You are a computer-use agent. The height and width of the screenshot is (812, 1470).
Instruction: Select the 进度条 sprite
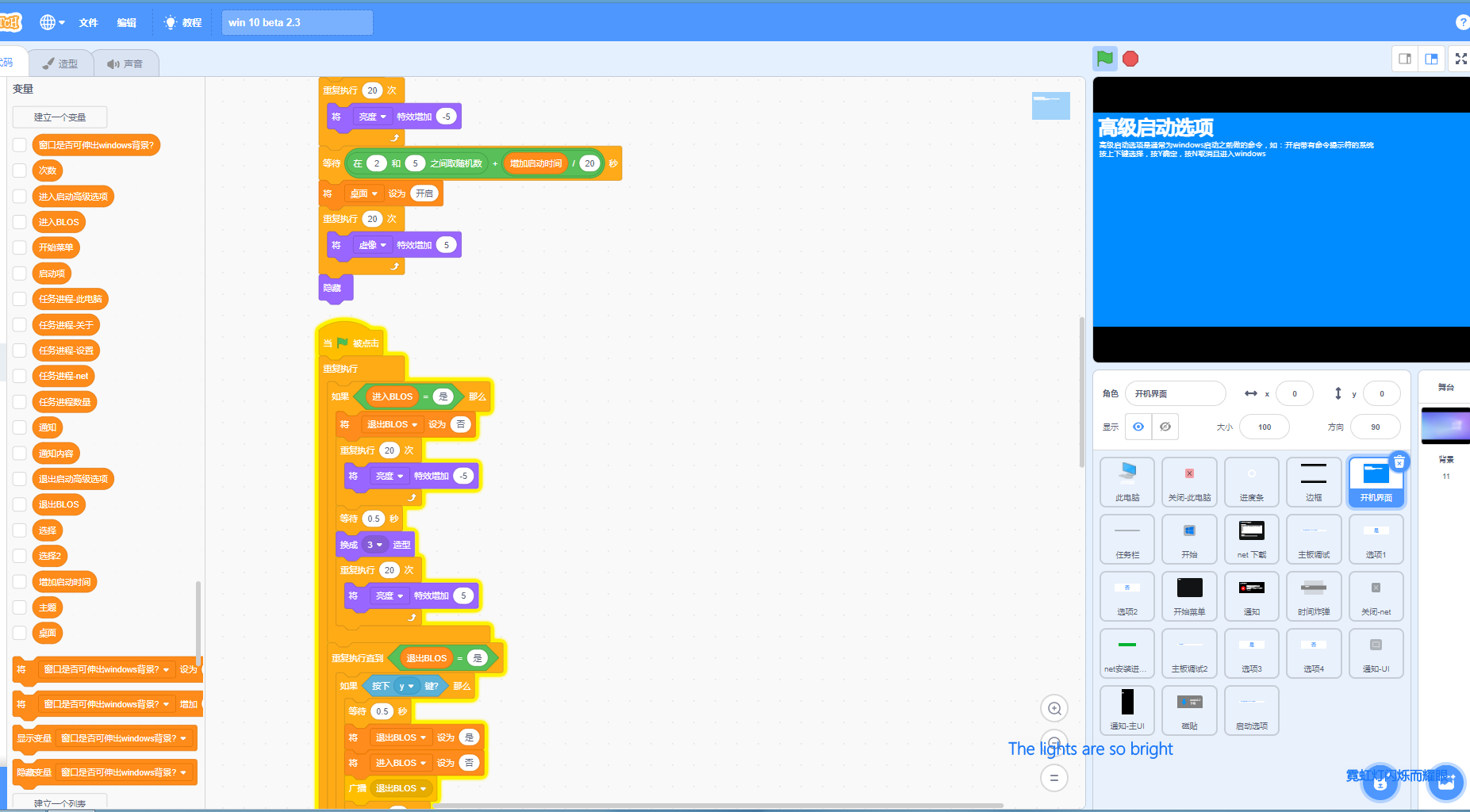[1251, 481]
